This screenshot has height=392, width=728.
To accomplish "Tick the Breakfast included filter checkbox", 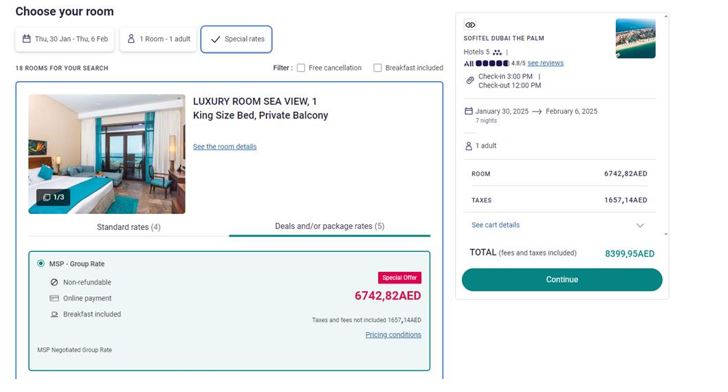I will pyautogui.click(x=377, y=68).
